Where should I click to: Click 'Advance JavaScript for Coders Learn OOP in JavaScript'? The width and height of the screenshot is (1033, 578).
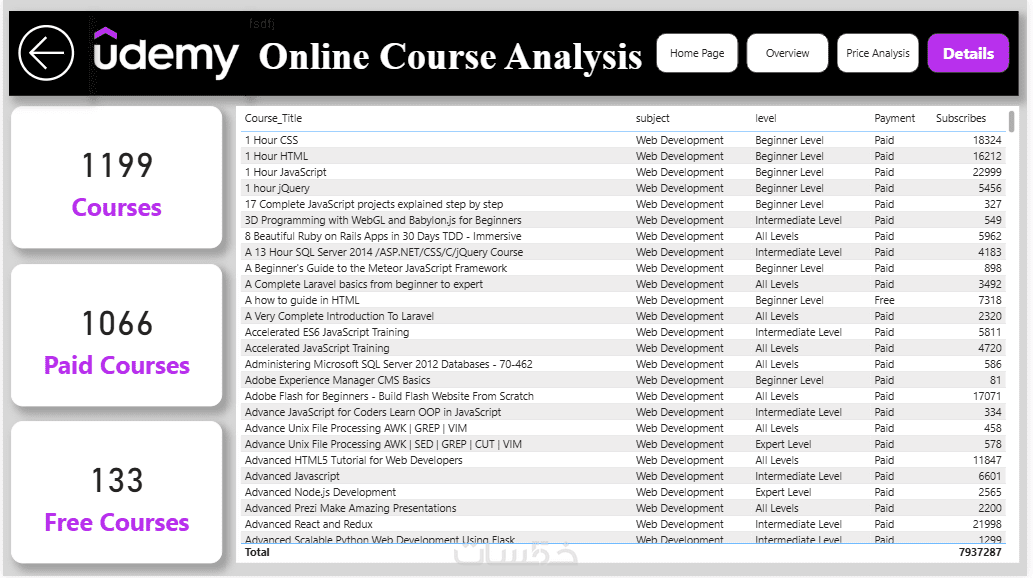[x=373, y=412]
